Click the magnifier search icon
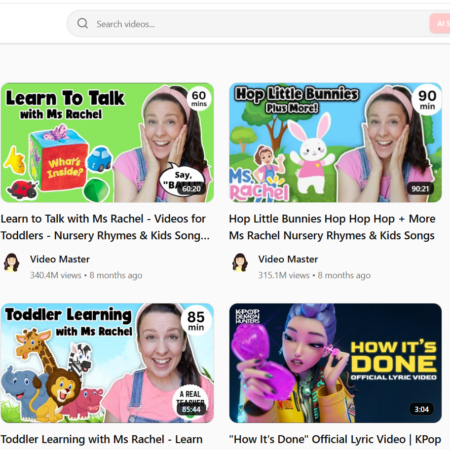Image resolution: width=450 pixels, height=450 pixels. pos(83,23)
